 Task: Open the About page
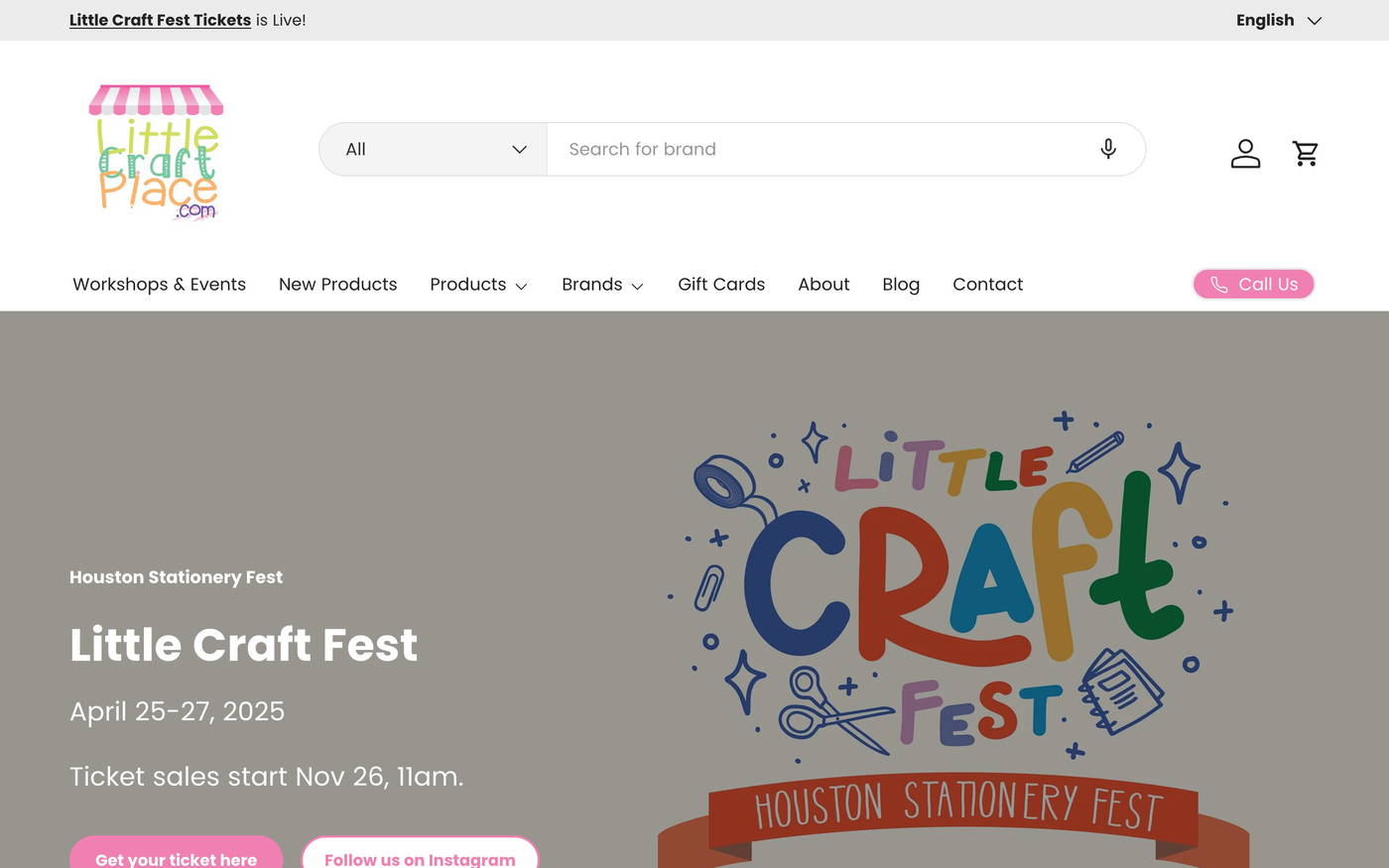point(823,284)
